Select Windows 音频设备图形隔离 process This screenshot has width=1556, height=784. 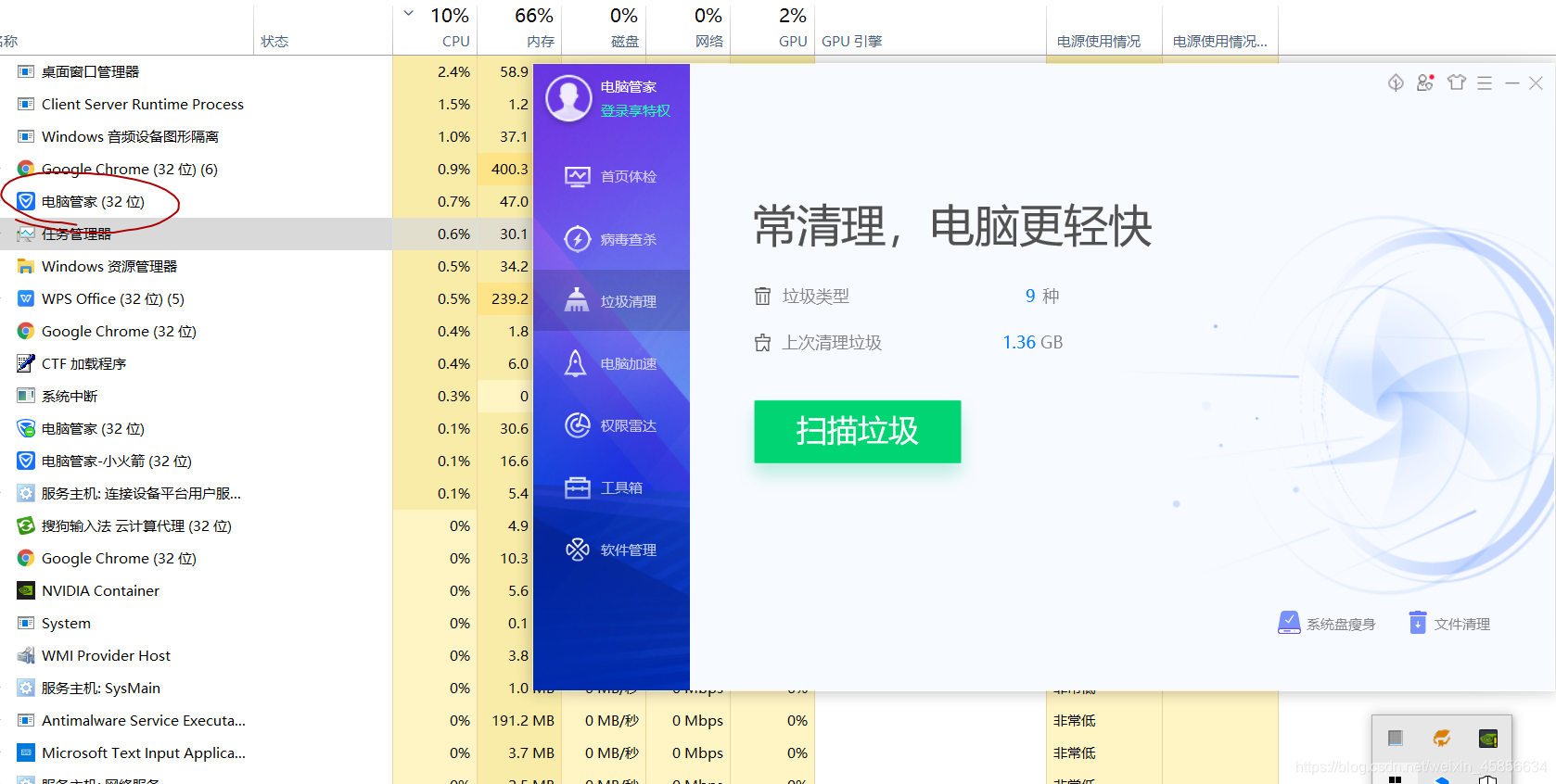coord(196,136)
